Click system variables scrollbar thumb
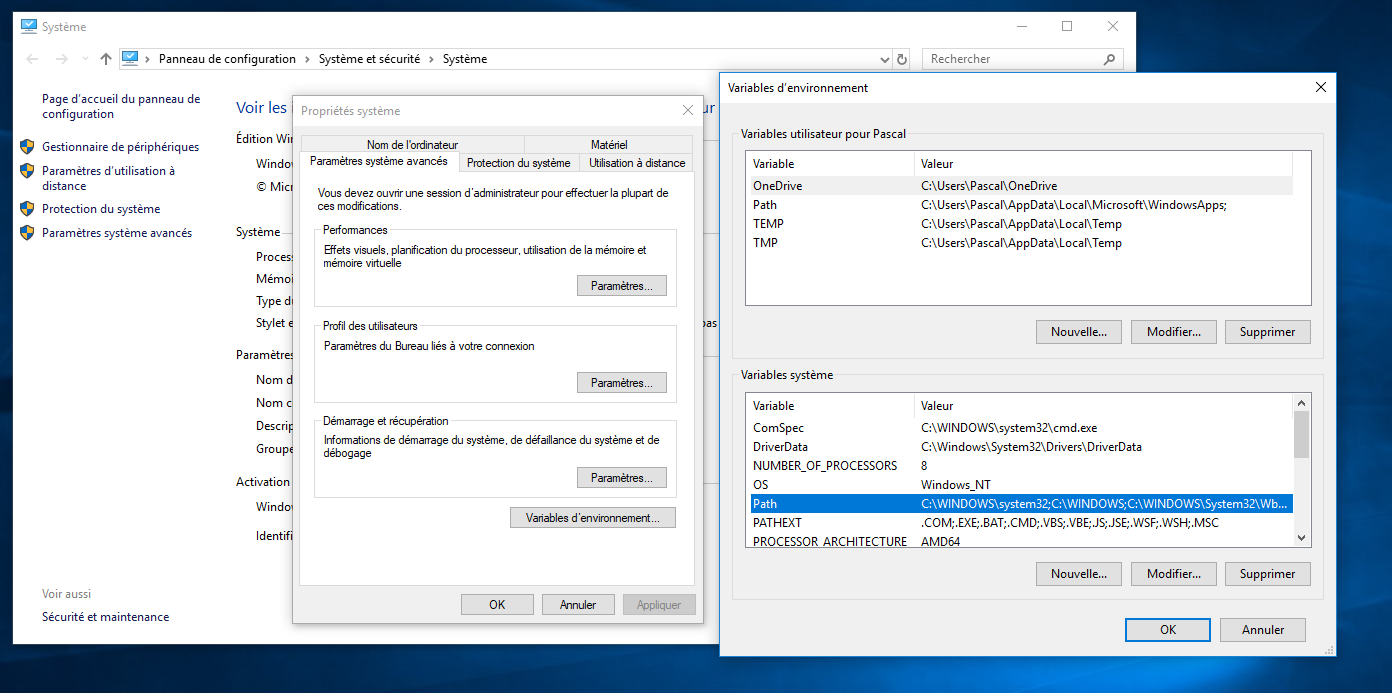Screen dimensions: 1392x693 coord(1301,434)
